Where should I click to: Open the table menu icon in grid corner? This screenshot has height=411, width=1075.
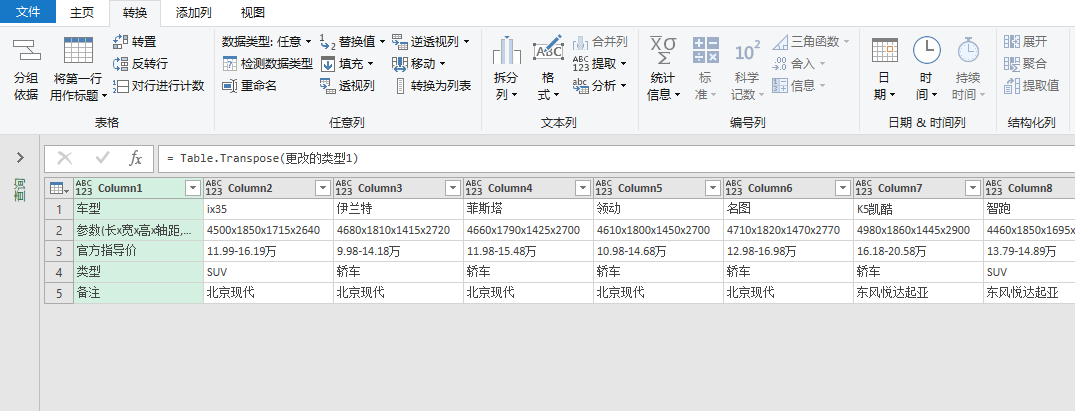coord(60,188)
